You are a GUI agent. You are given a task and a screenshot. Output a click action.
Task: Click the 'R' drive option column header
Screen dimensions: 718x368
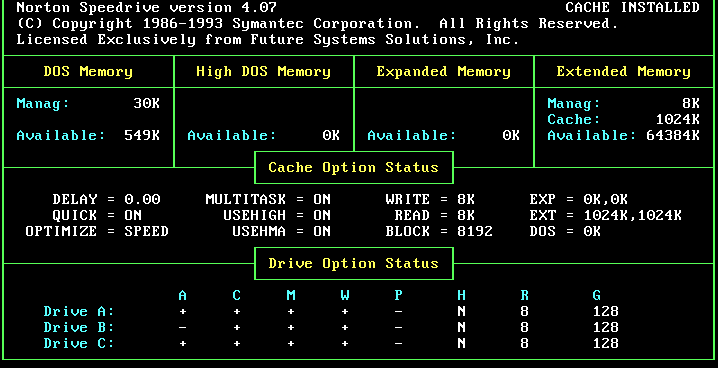524,296
